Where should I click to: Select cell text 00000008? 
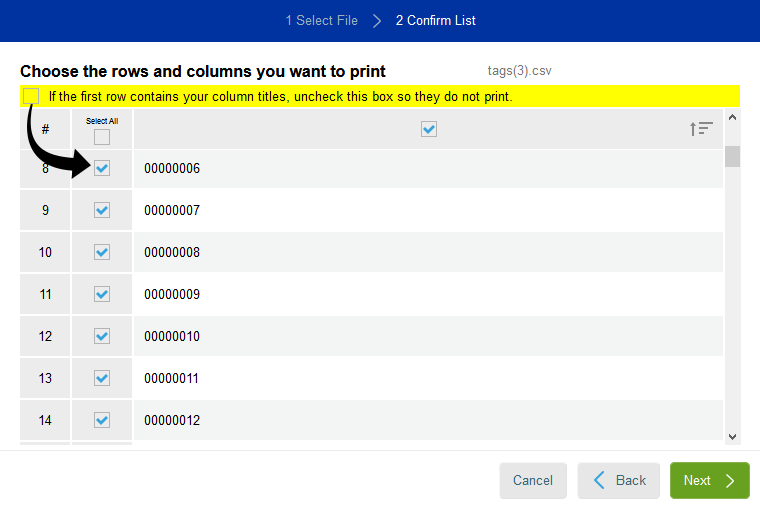coord(172,252)
